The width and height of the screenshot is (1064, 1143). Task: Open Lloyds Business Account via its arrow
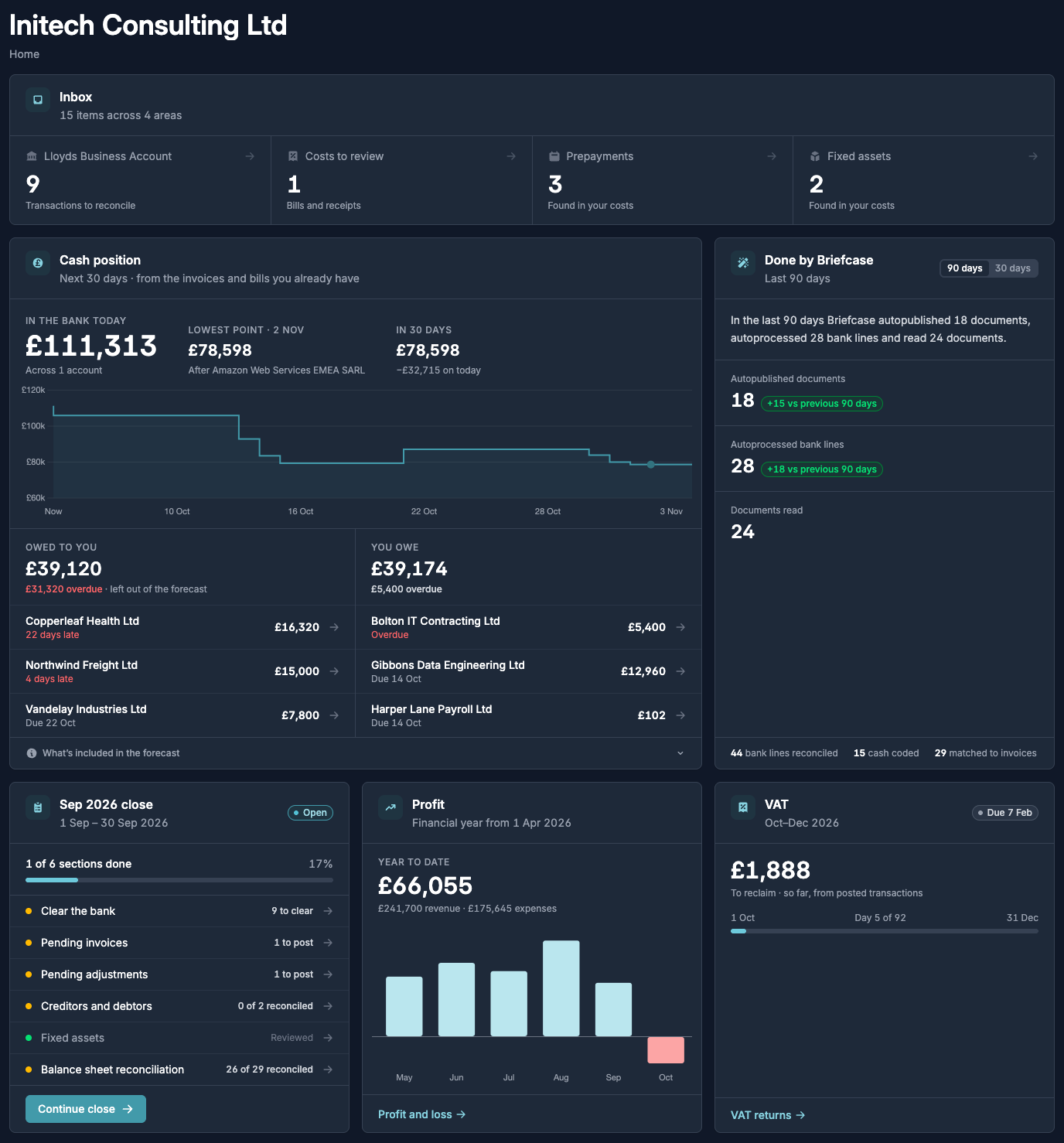(x=250, y=156)
